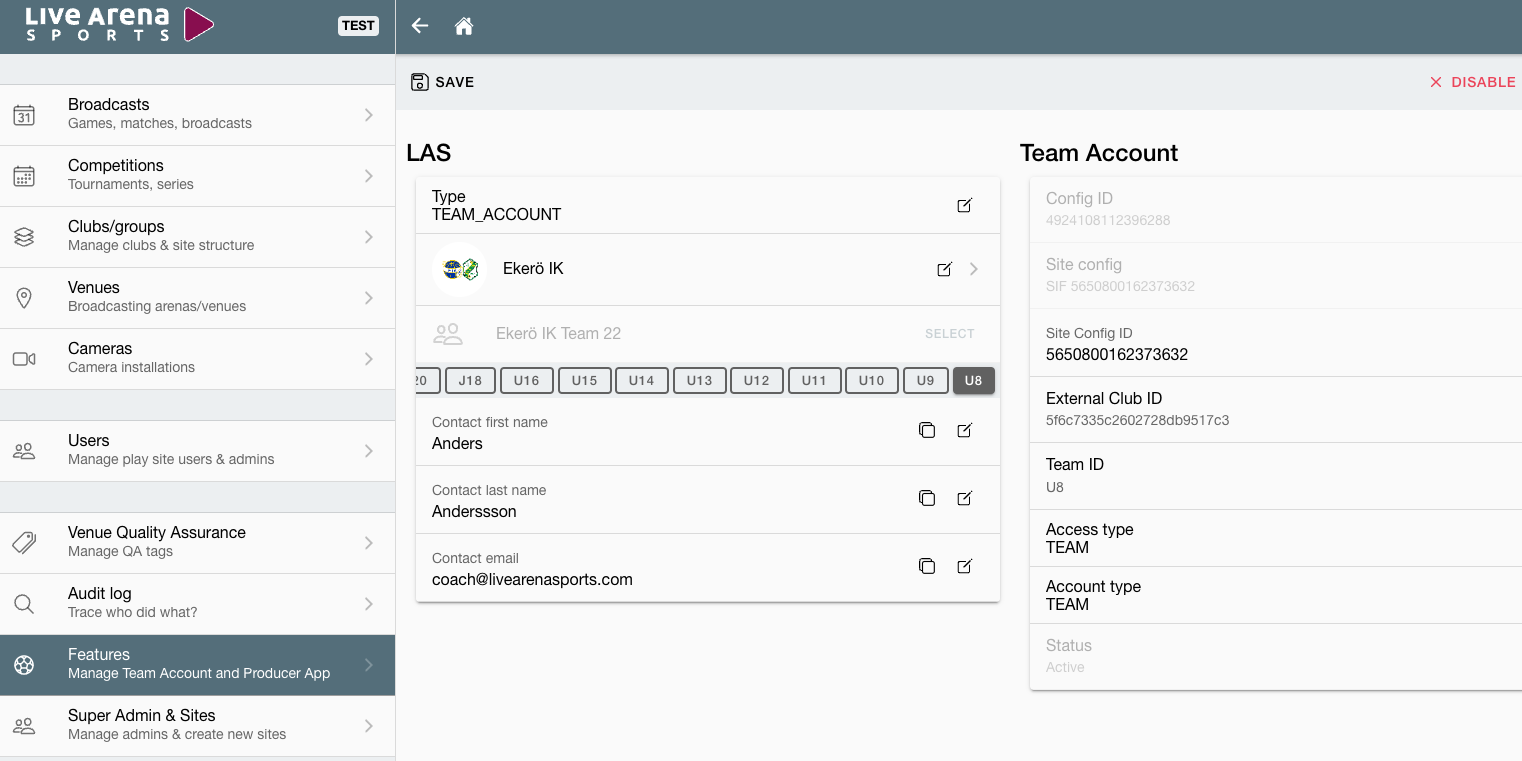Click the Clubs/groups layers icon
The image size is (1522, 761).
point(24,237)
